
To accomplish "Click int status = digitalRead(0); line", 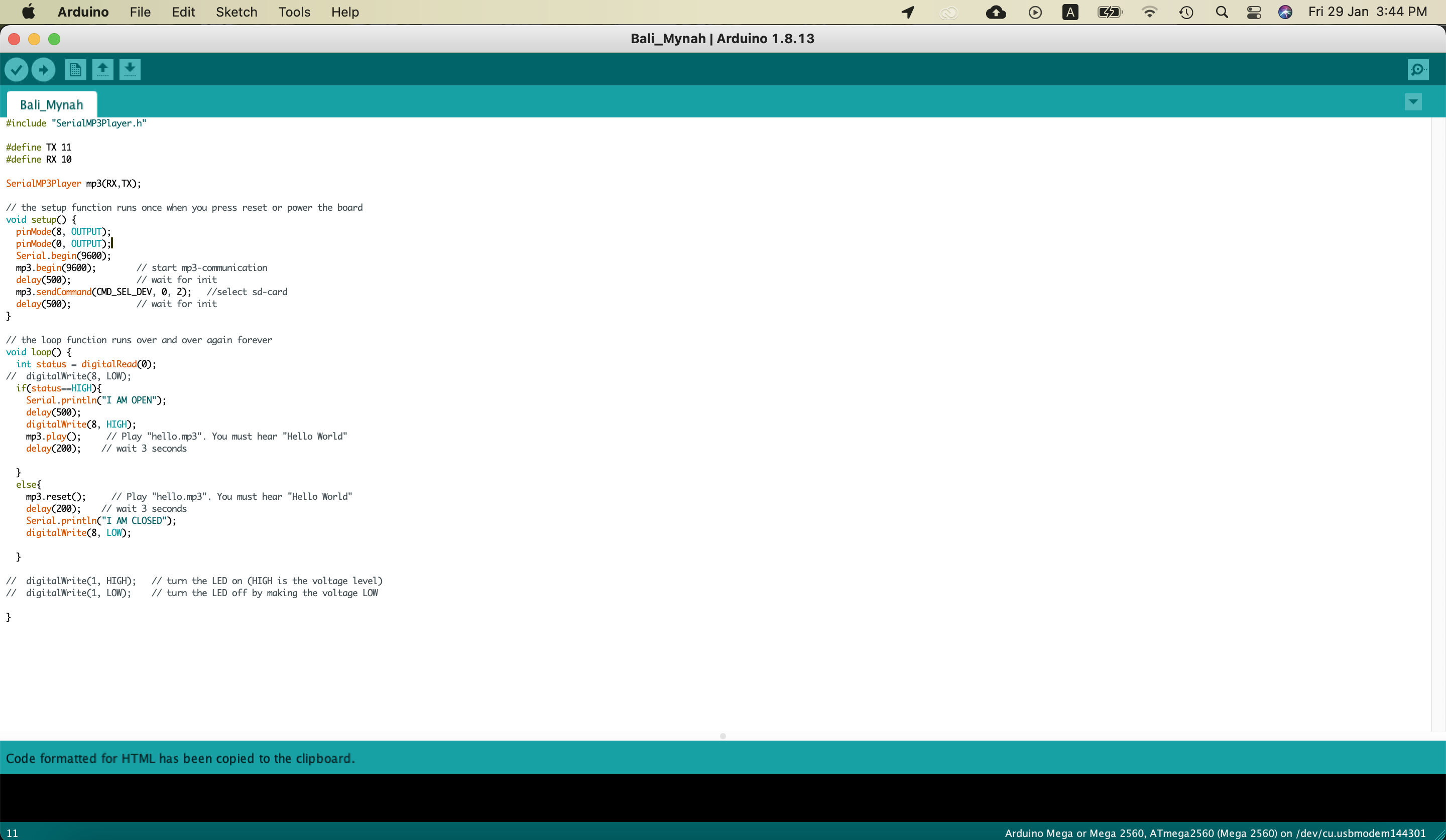I will point(86,364).
